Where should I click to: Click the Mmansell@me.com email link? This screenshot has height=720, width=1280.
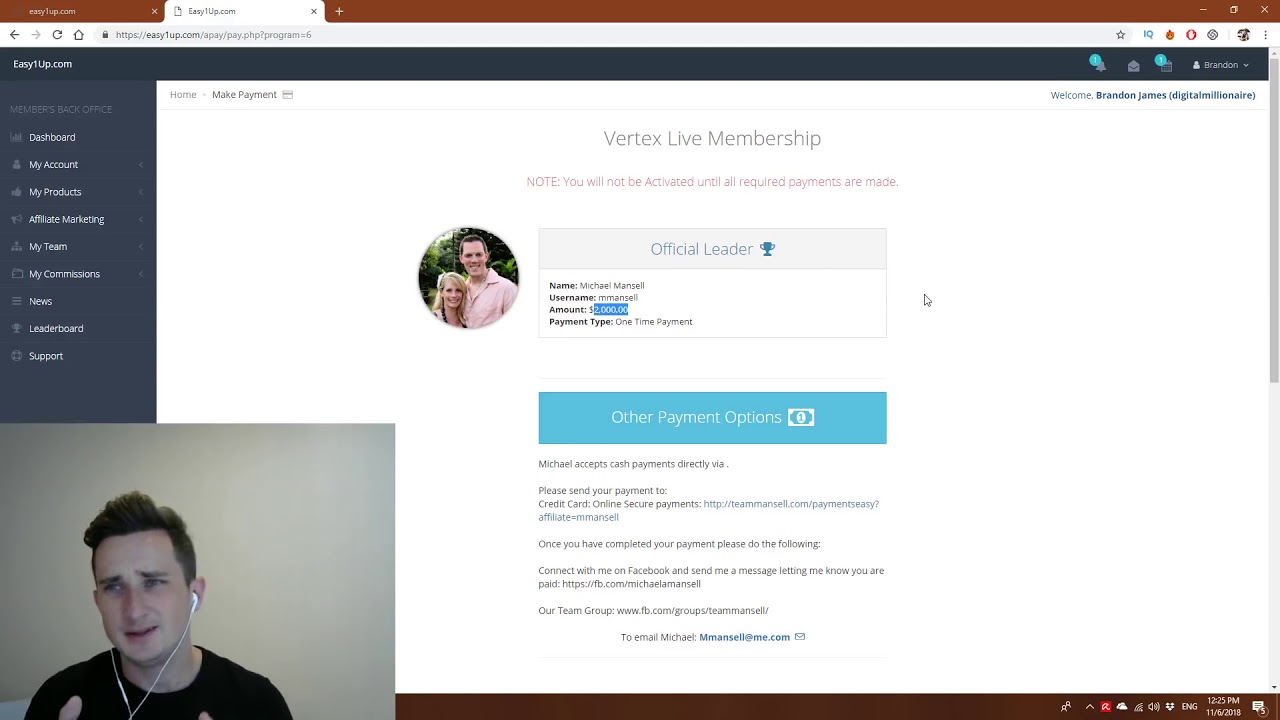744,637
